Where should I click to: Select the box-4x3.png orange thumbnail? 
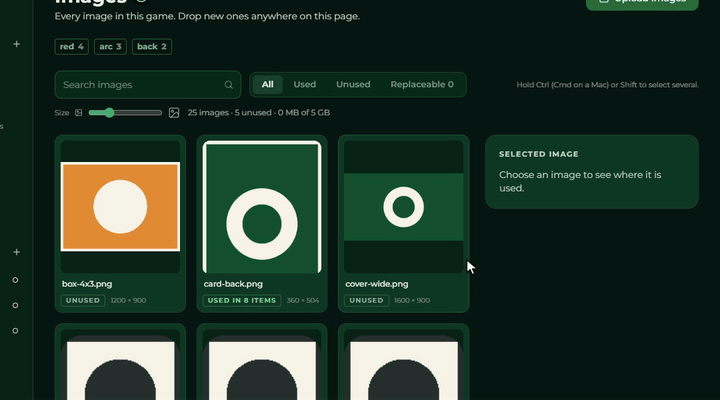coord(120,207)
